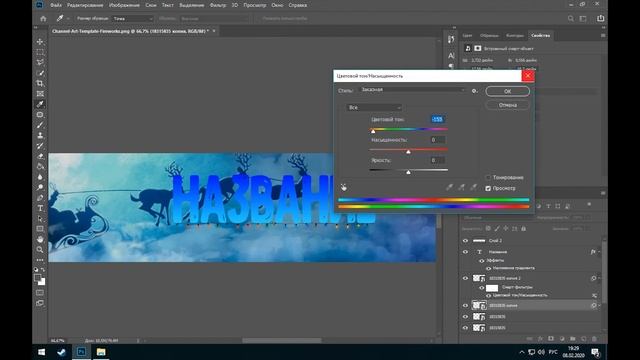
Task: Open the search icon at top right
Action: pyautogui.click(x=571, y=18)
